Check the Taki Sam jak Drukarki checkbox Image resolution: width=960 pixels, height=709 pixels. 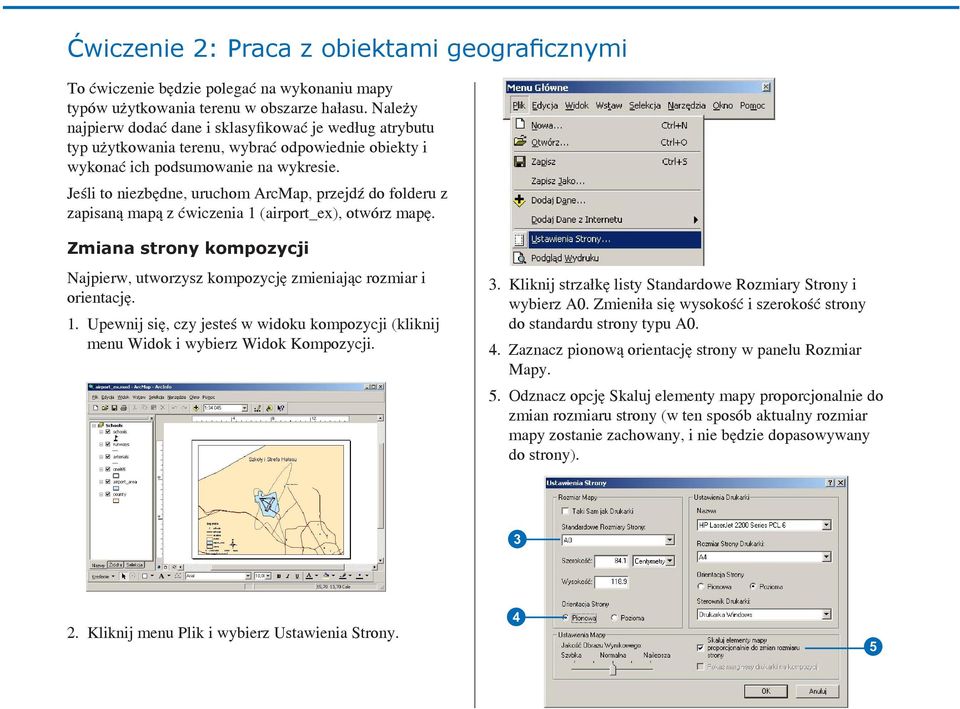(x=564, y=511)
